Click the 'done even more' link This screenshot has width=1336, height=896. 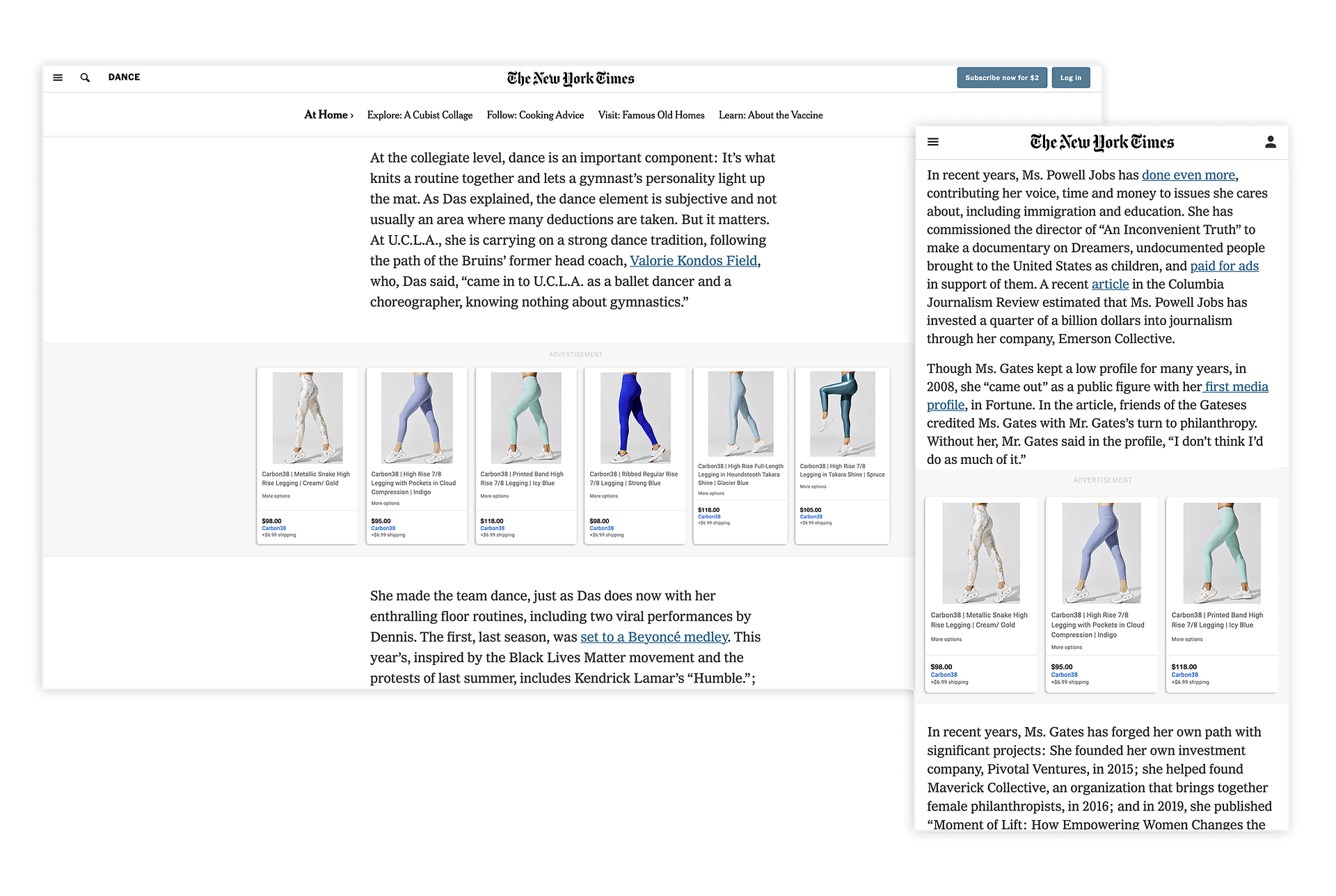1188,175
